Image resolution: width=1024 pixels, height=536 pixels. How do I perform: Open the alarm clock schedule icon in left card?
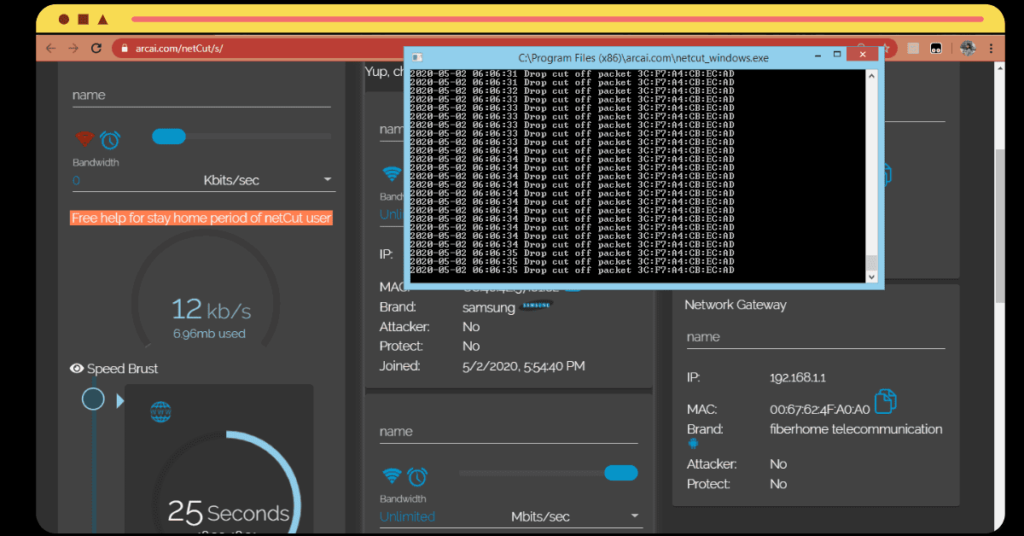point(110,140)
